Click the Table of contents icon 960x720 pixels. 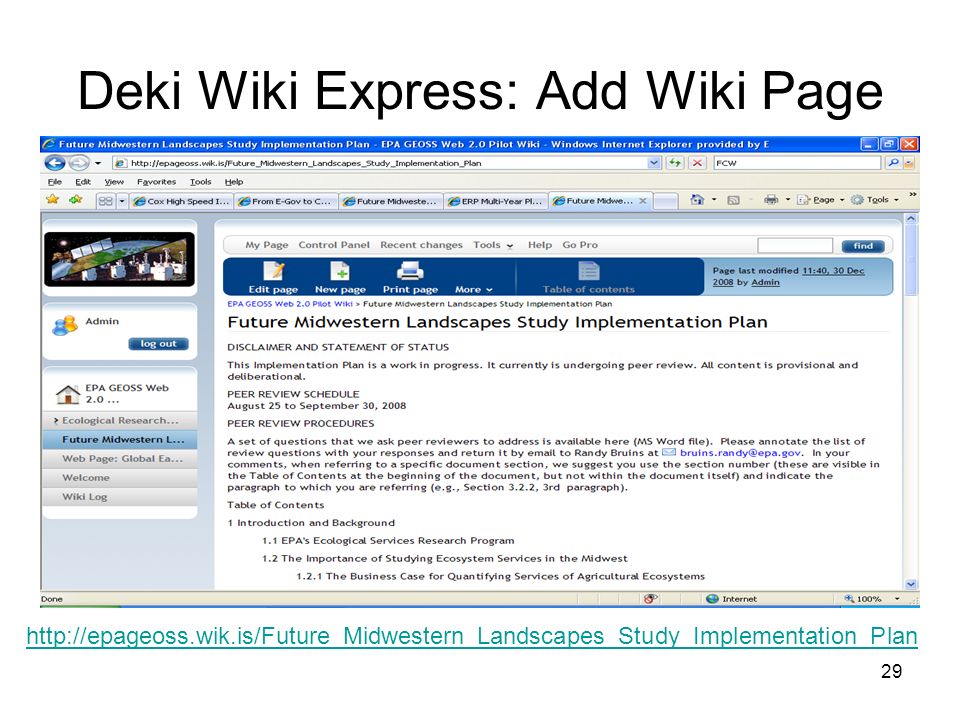click(588, 271)
